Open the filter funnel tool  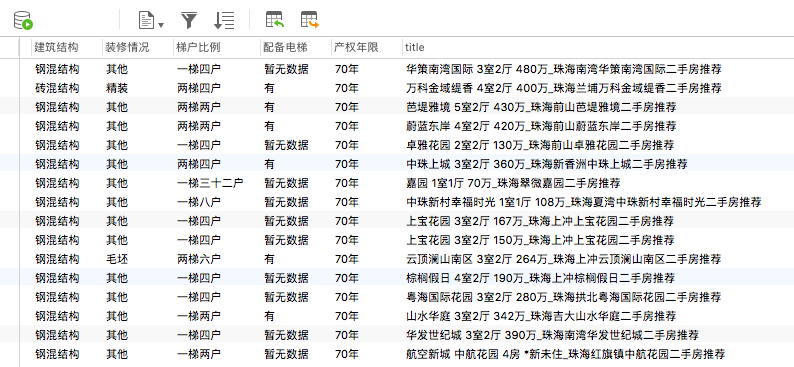189,20
